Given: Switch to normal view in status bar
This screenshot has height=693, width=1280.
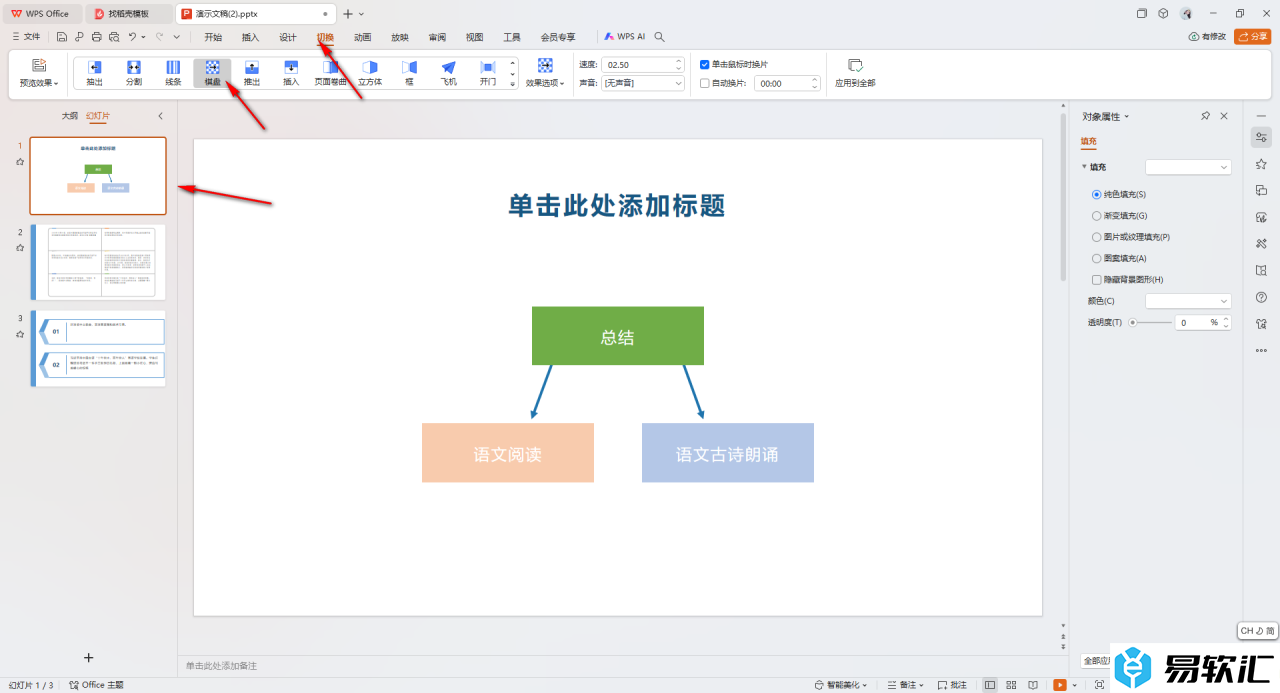Looking at the screenshot, I should point(990,685).
